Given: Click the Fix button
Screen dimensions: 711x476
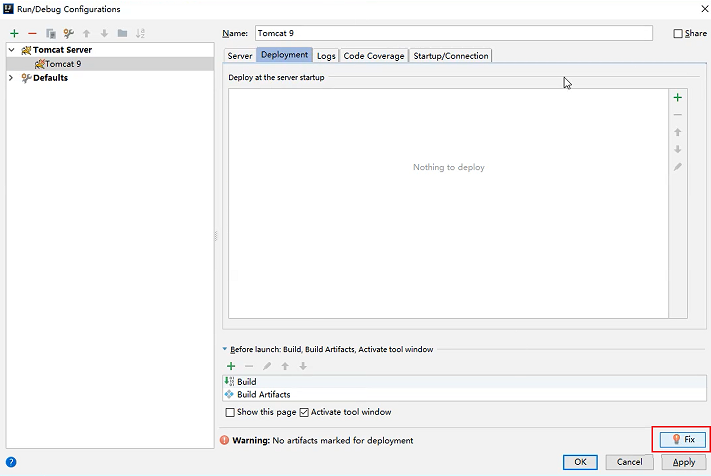Looking at the screenshot, I should [683, 439].
